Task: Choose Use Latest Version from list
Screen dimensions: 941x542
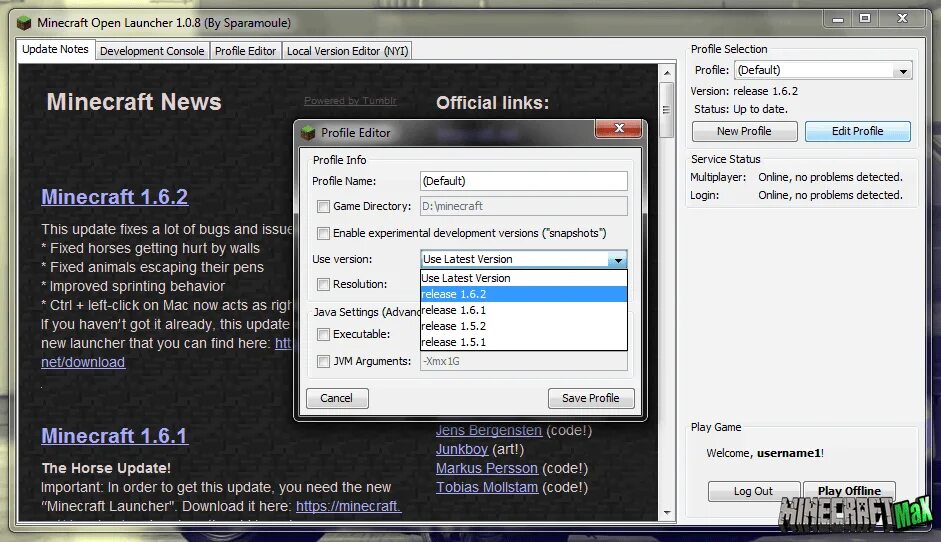Action: click(523, 278)
